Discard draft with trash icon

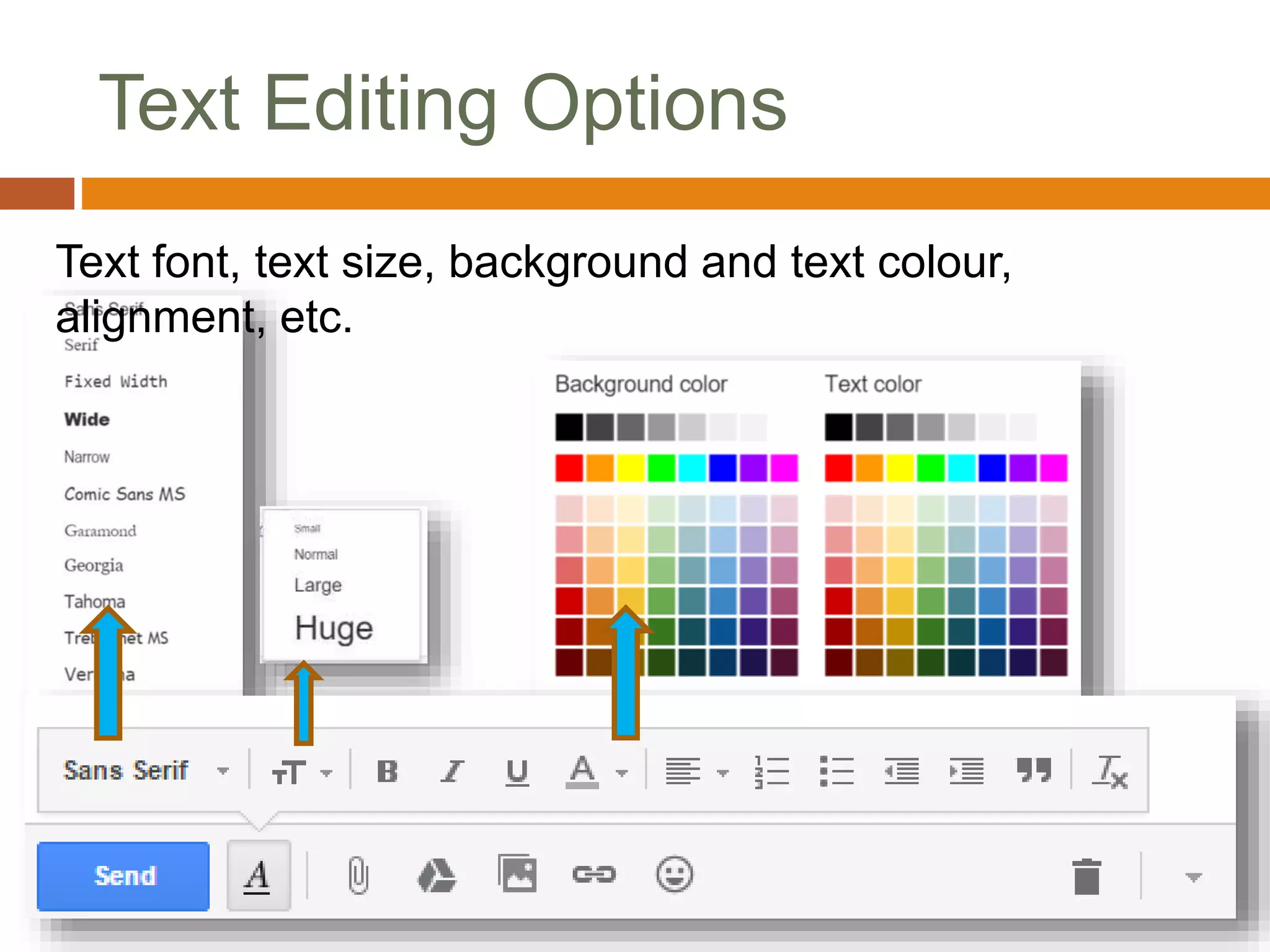click(x=1086, y=876)
